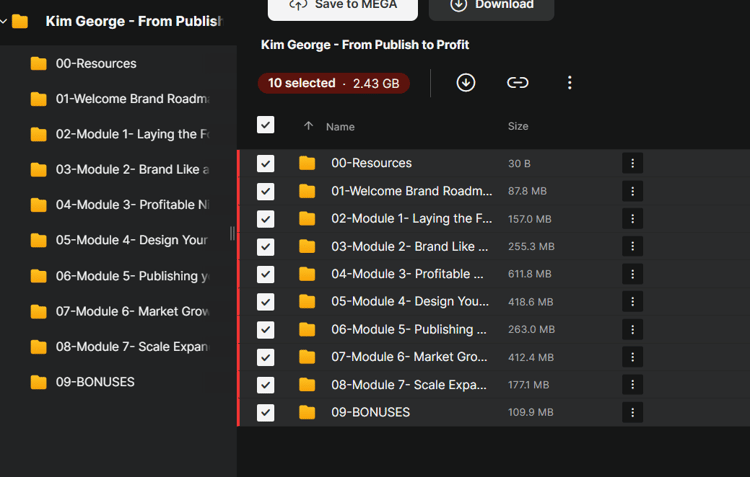This screenshot has height=477, width=750.
Task: Click the 05-Module 4- Design You... name
Action: pyautogui.click(x=410, y=302)
